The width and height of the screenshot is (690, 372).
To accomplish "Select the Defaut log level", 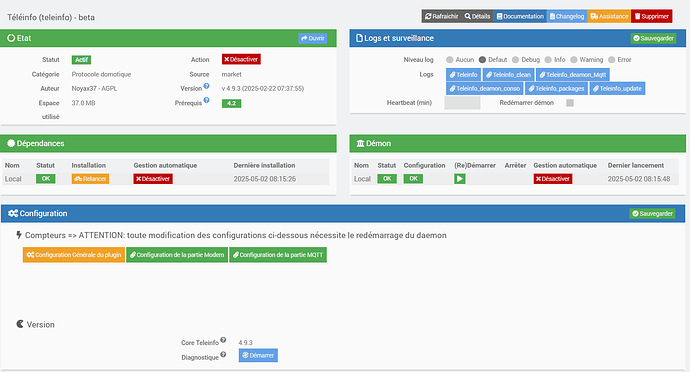I will coord(482,59).
